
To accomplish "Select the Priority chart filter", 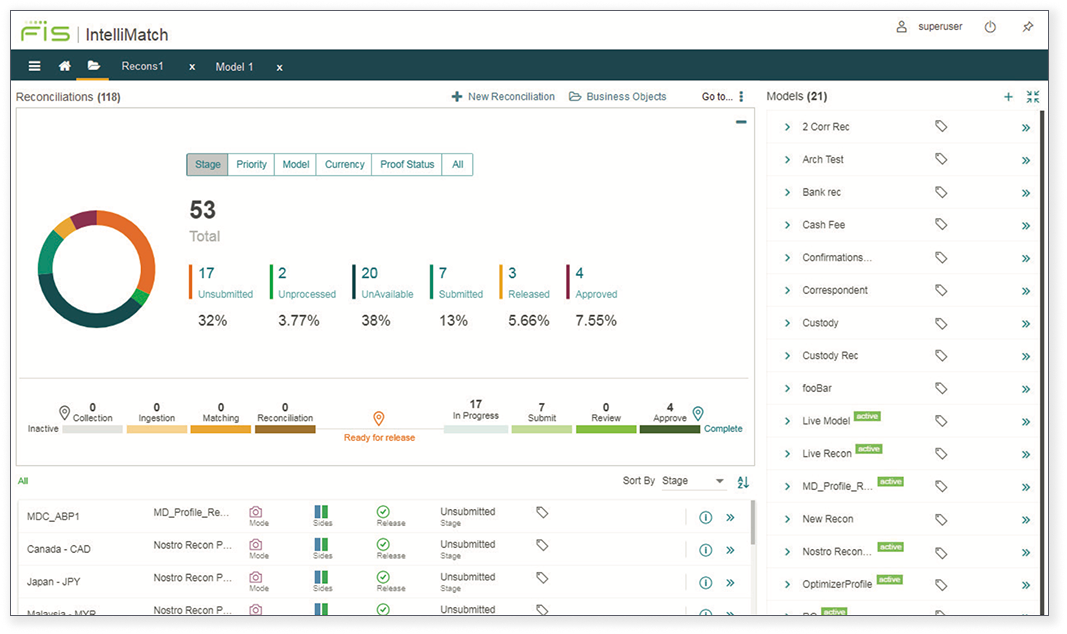I will pyautogui.click(x=251, y=165).
